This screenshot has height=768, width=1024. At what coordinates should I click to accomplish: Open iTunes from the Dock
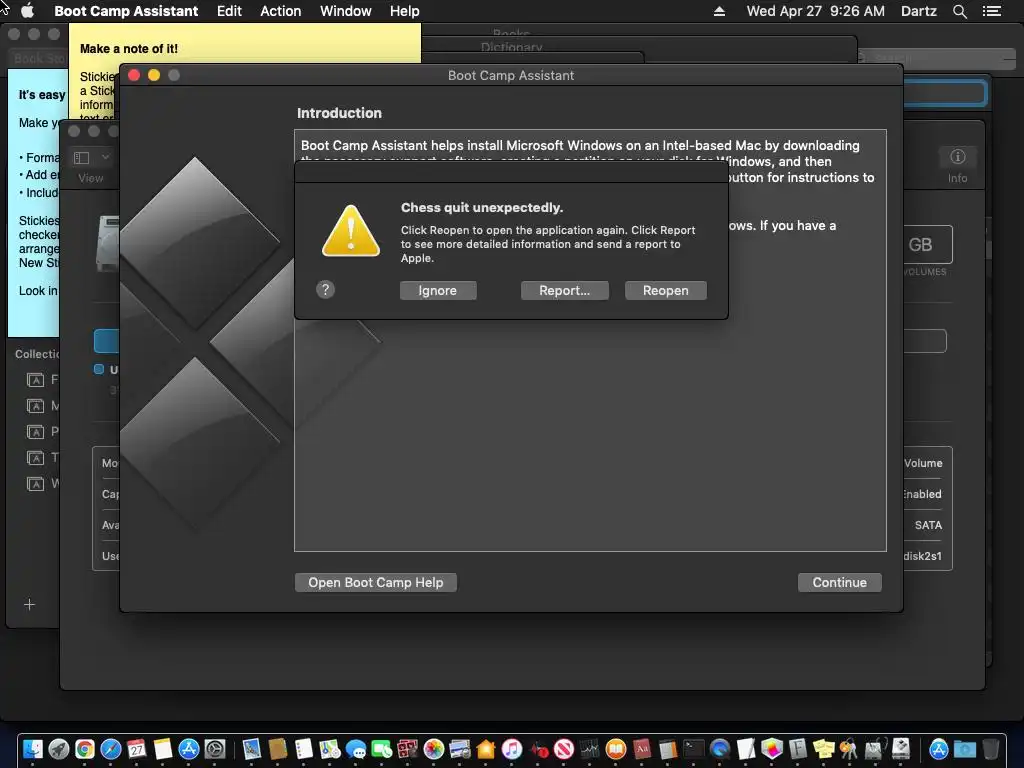512,748
